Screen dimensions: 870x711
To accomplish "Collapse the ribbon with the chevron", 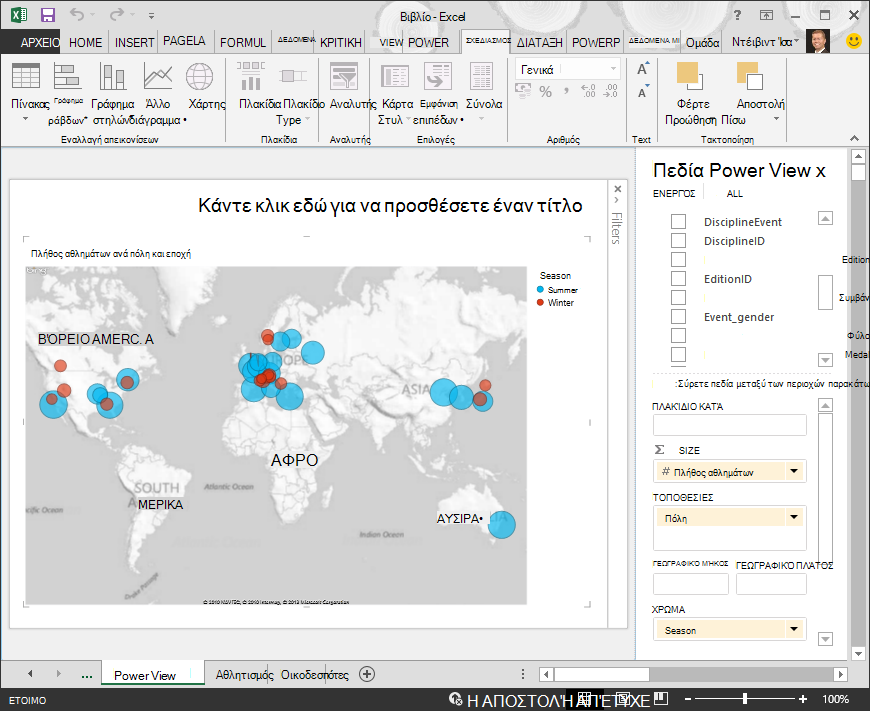I will 854,138.
